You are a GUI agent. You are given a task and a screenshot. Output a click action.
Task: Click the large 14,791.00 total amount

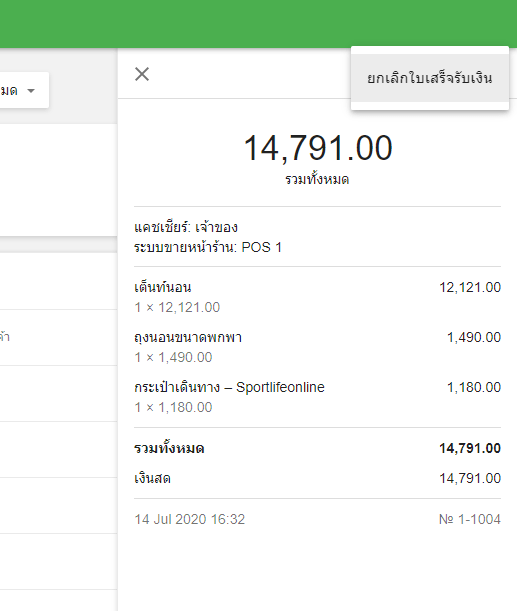(x=318, y=148)
